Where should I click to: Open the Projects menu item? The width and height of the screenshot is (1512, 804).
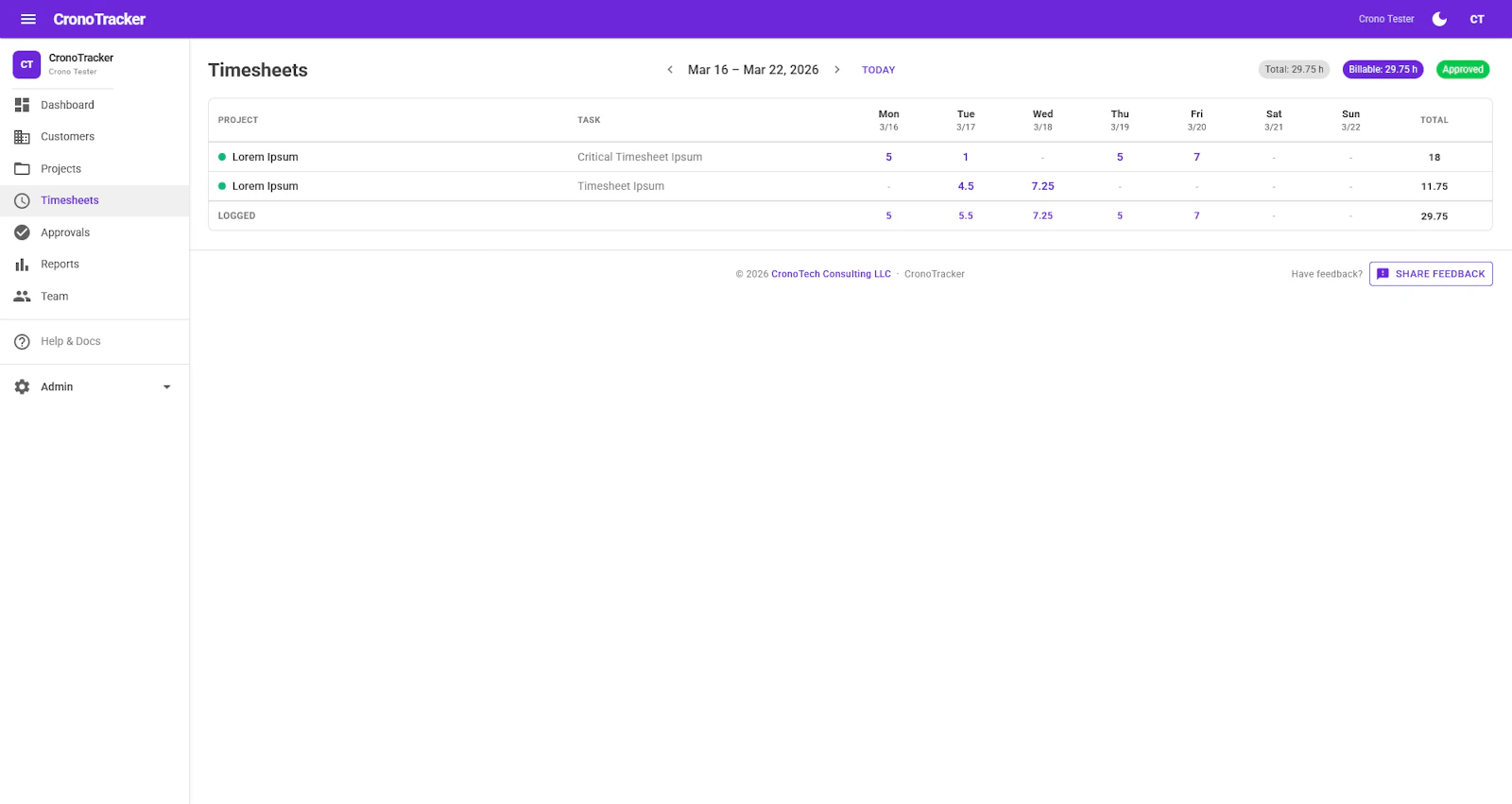94,169
